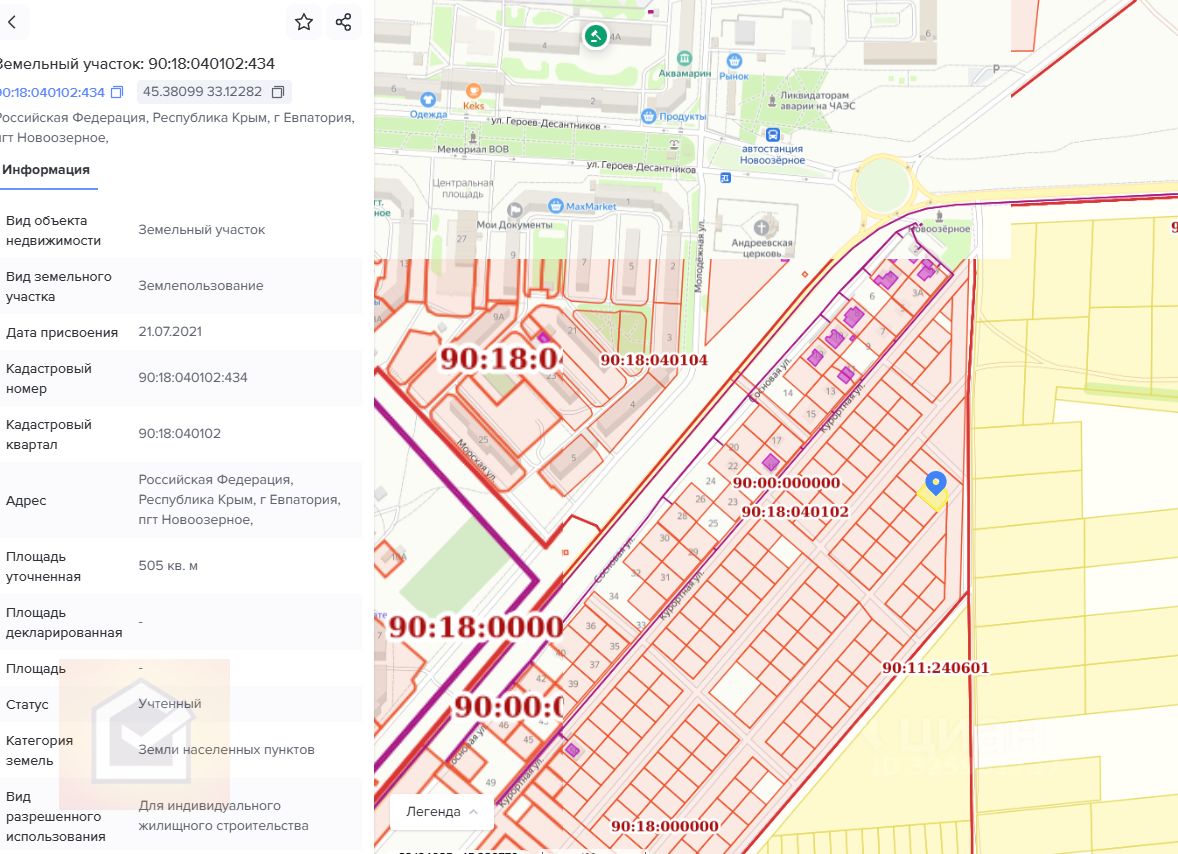Select Аквамарин place icon
Image resolution: width=1178 pixels, height=854 pixels.
[x=684, y=58]
